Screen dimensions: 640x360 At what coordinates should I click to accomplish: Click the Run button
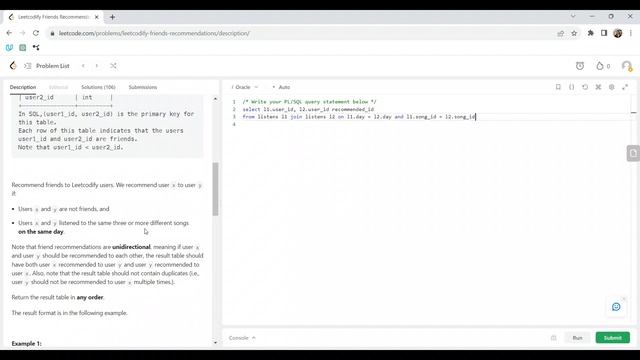click(577, 338)
